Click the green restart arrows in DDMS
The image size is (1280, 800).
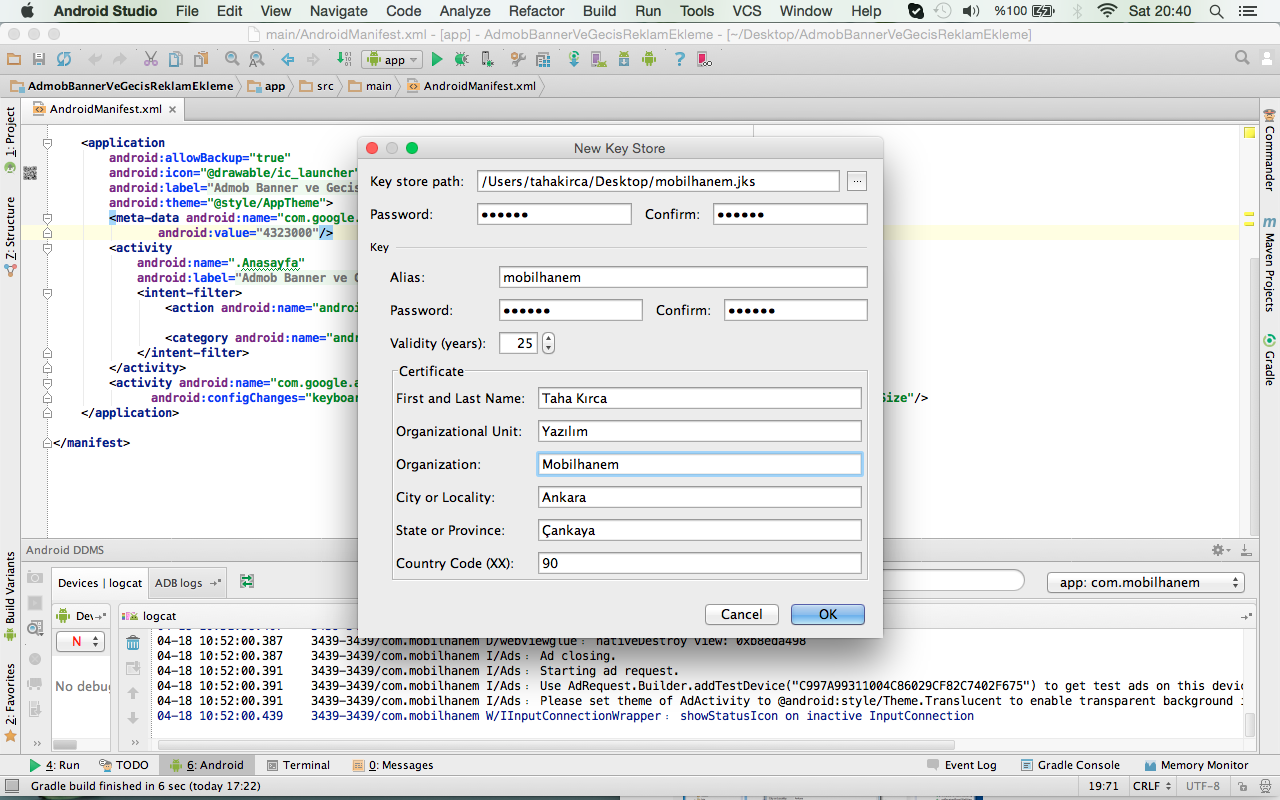click(x=247, y=581)
